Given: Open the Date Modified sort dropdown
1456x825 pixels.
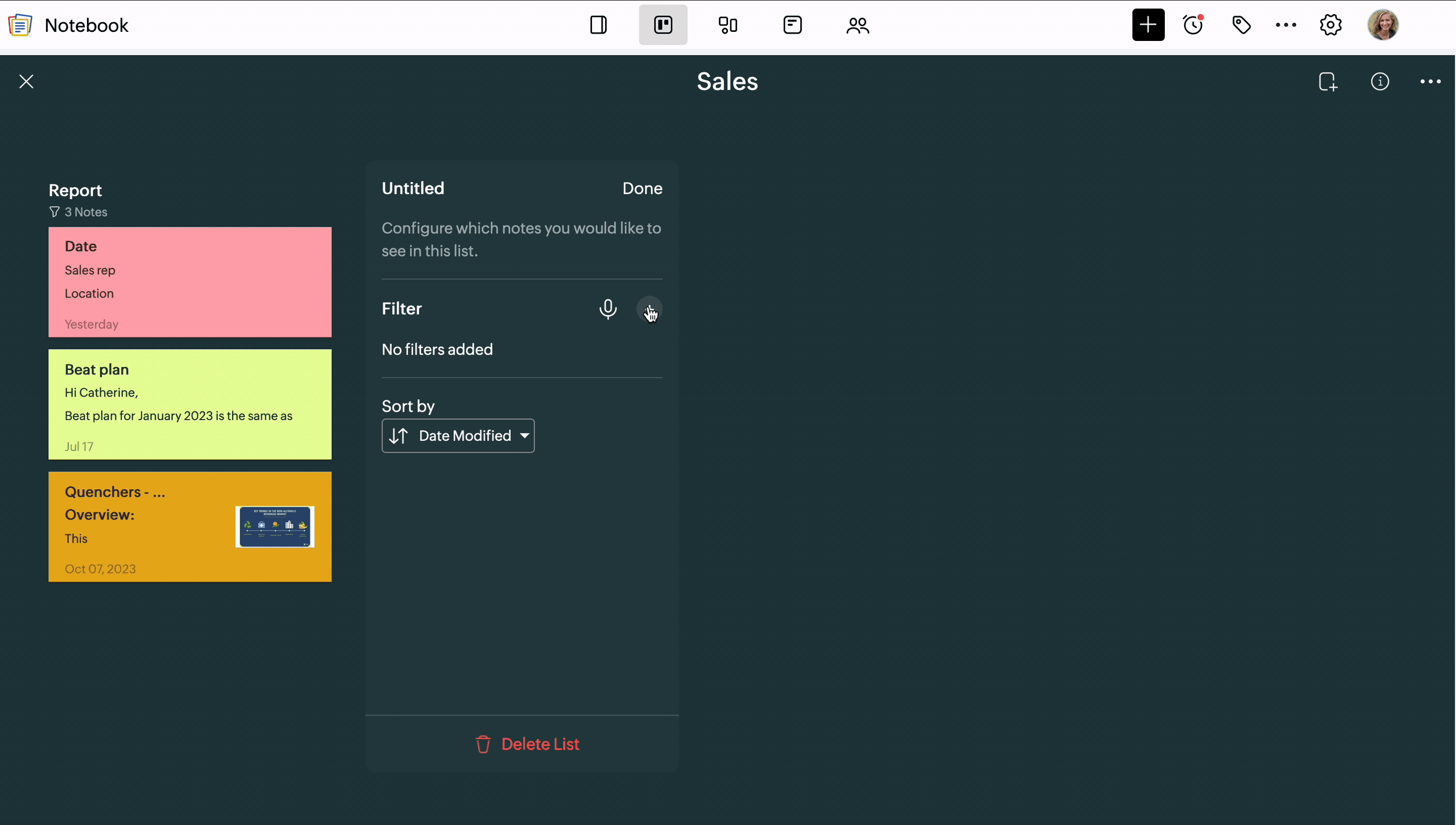Looking at the screenshot, I should pyautogui.click(x=474, y=436).
